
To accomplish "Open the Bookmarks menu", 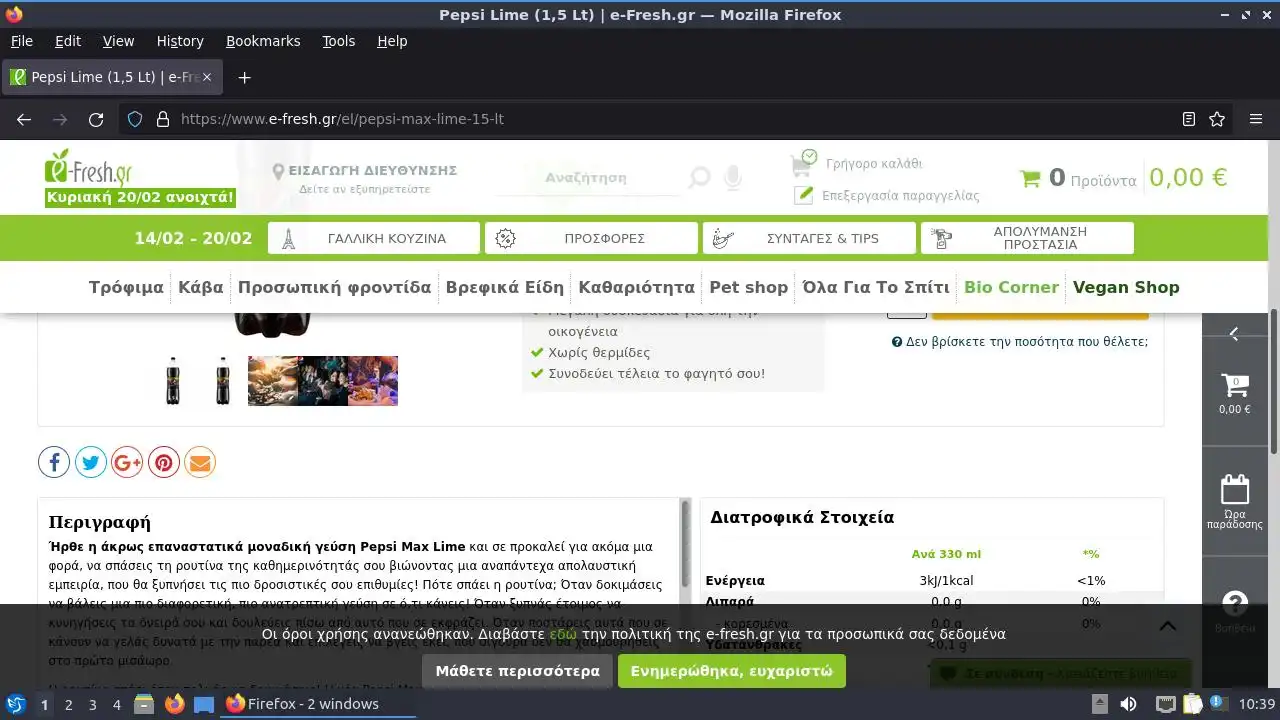I will pos(263,41).
